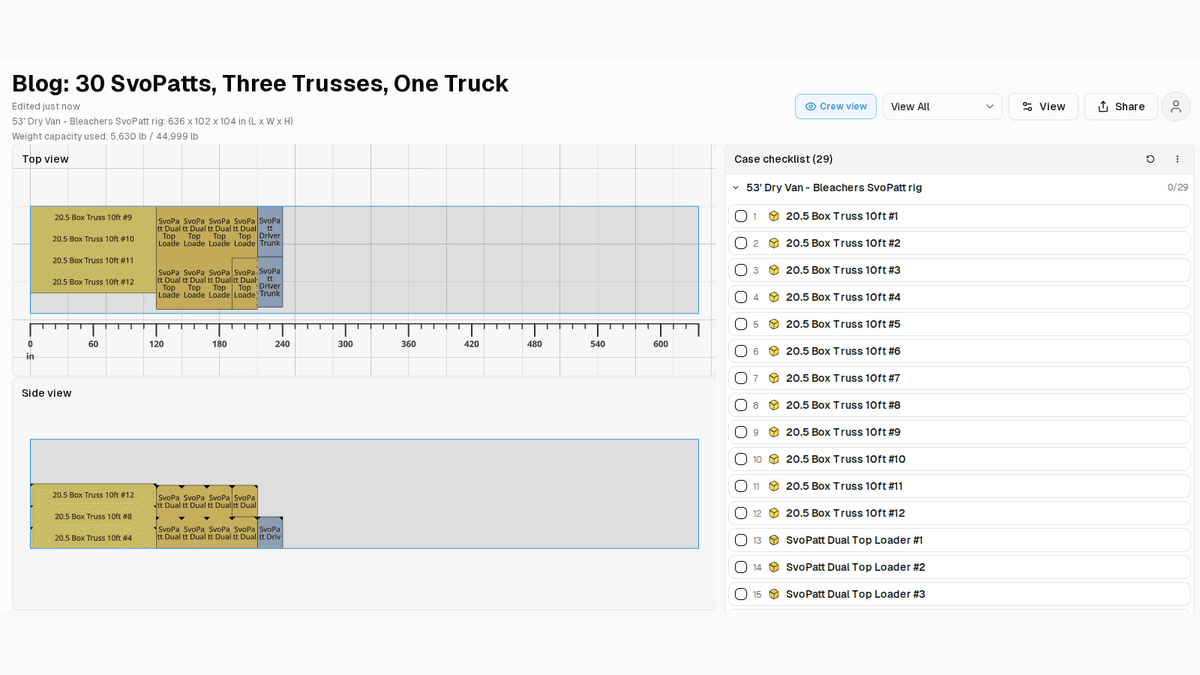Share this load plan
Viewport: 1200px width, 675px height.
click(1120, 107)
